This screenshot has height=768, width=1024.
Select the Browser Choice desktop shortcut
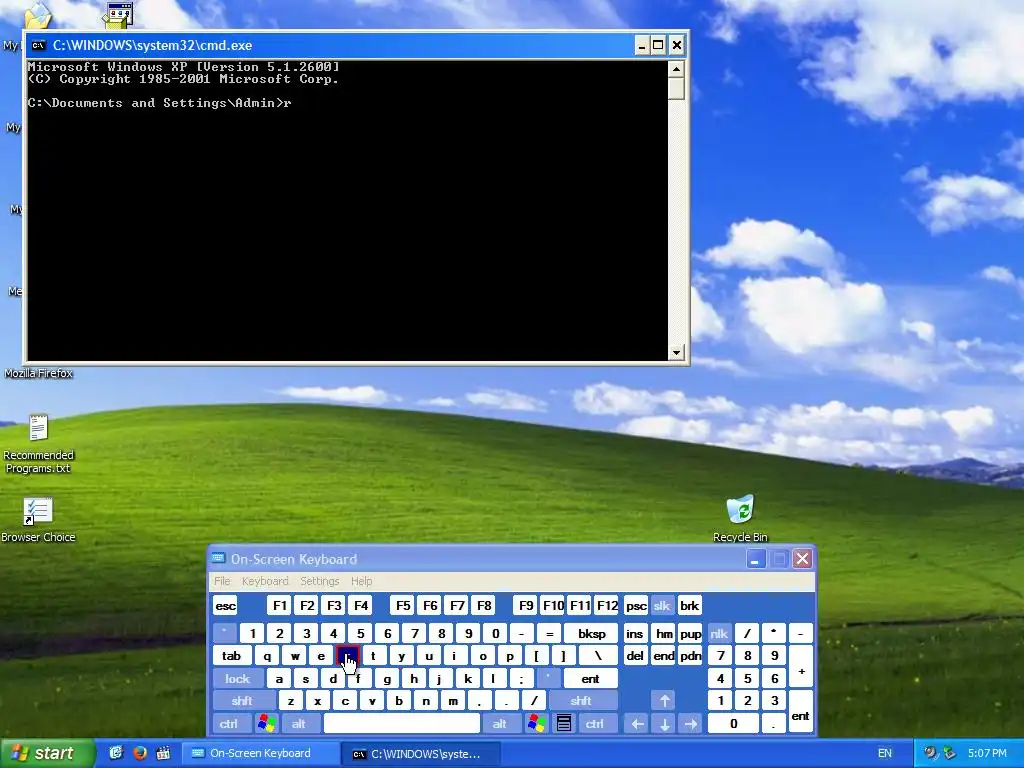pyautogui.click(x=38, y=520)
